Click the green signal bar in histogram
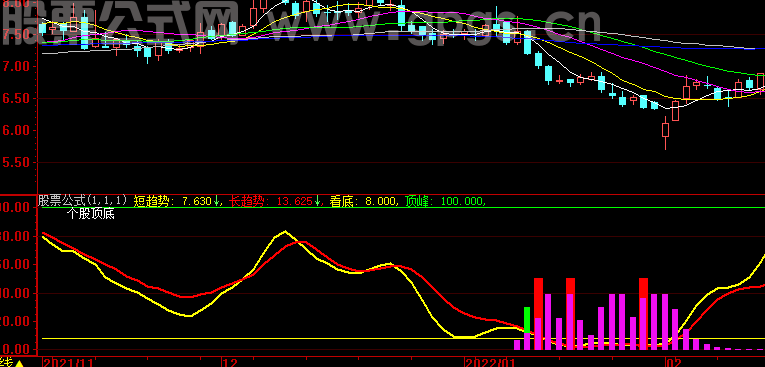The height and width of the screenshot is (367, 765). [527, 320]
